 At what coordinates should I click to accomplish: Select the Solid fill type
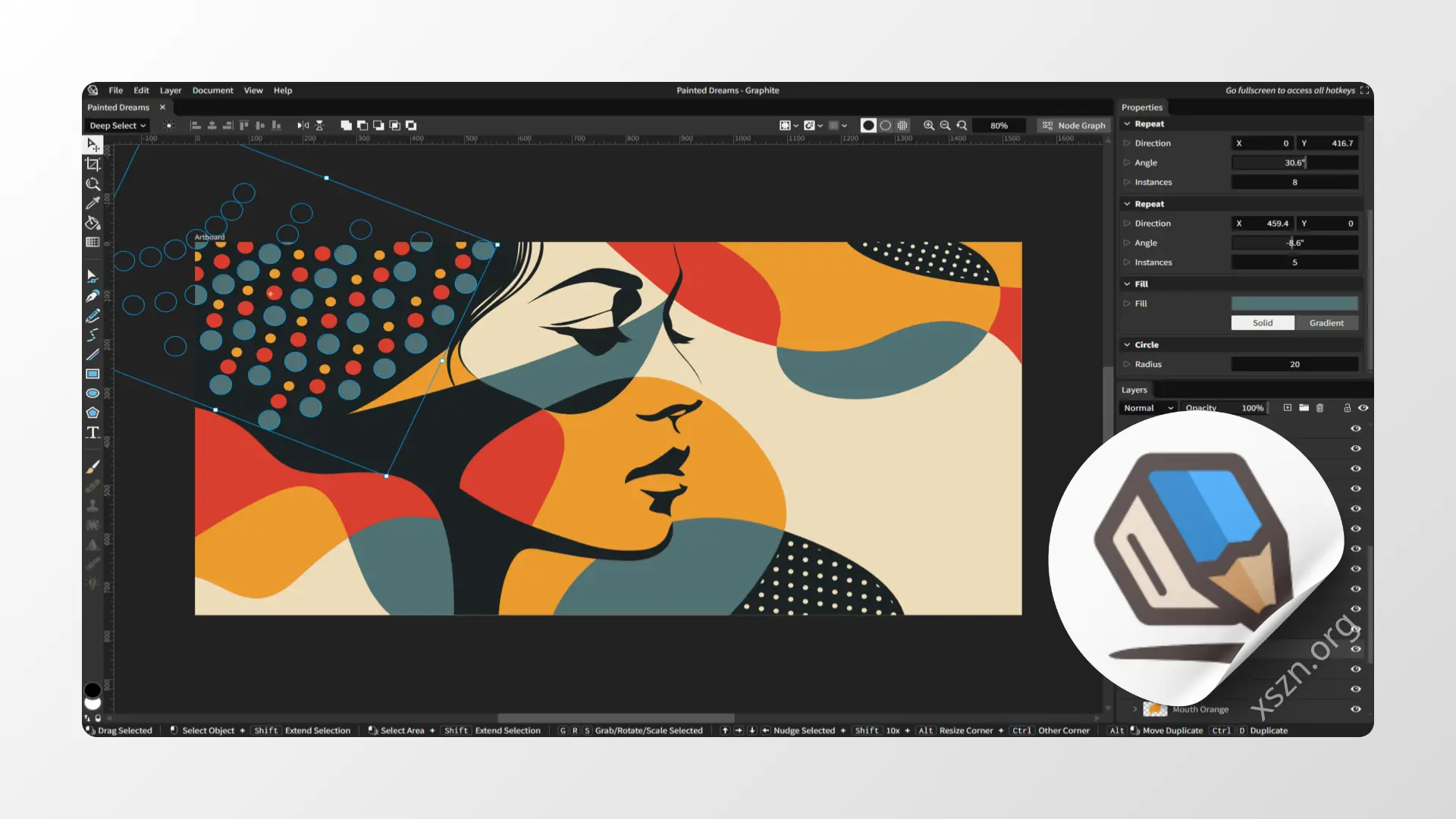pyautogui.click(x=1263, y=323)
